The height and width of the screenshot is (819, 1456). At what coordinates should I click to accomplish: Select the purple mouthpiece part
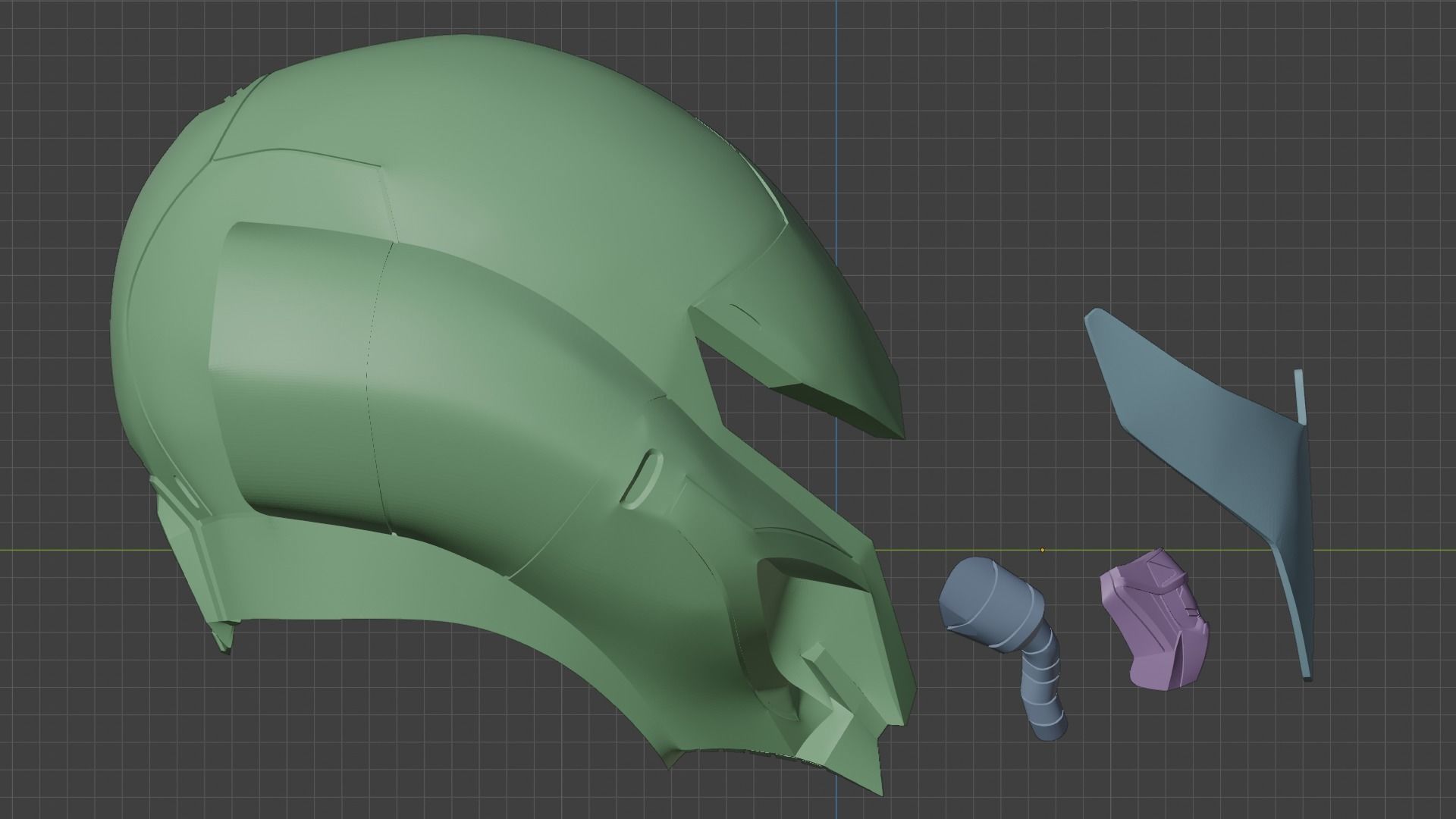coord(1154,618)
